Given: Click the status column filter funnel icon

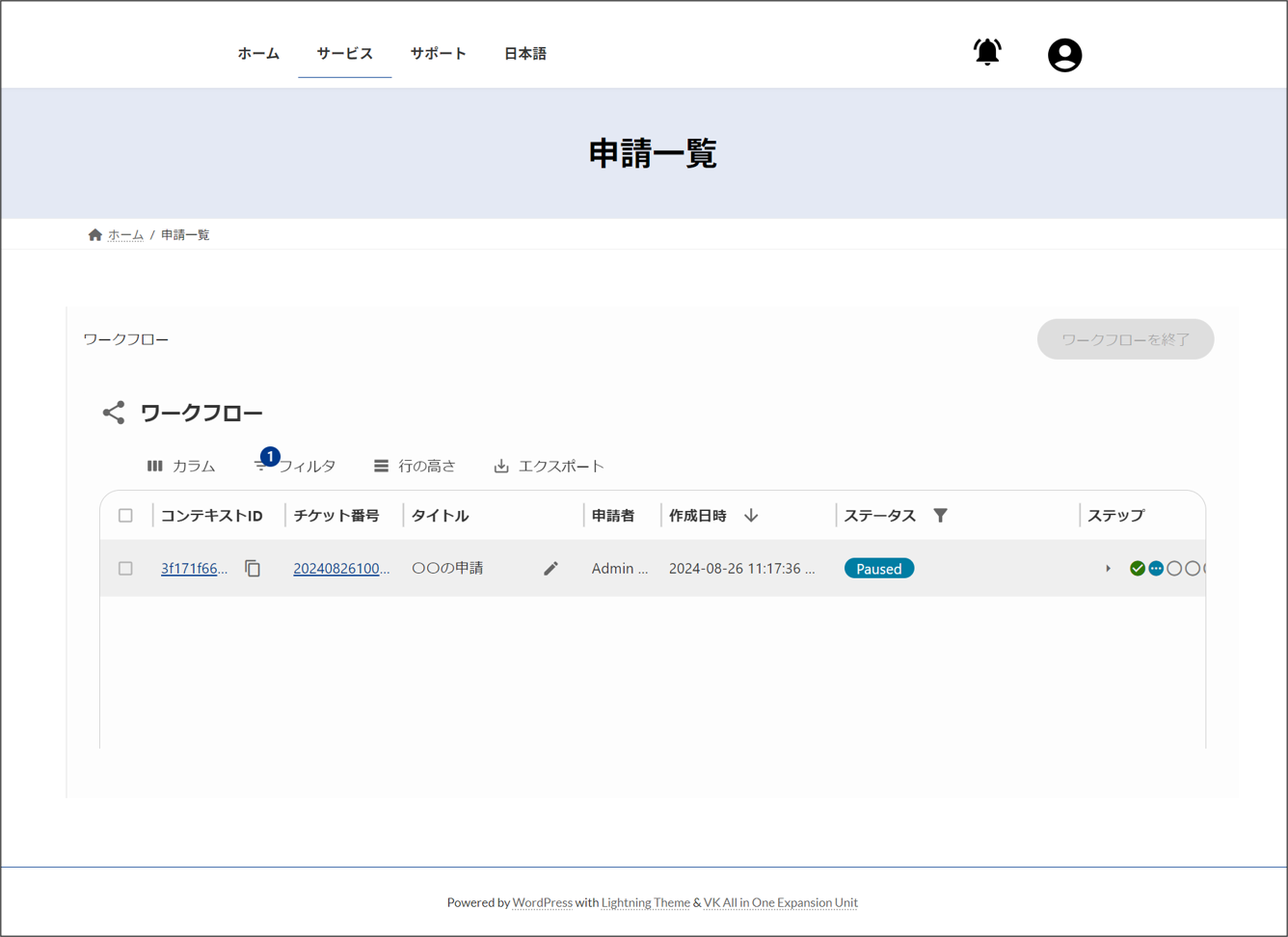Looking at the screenshot, I should 940,516.
